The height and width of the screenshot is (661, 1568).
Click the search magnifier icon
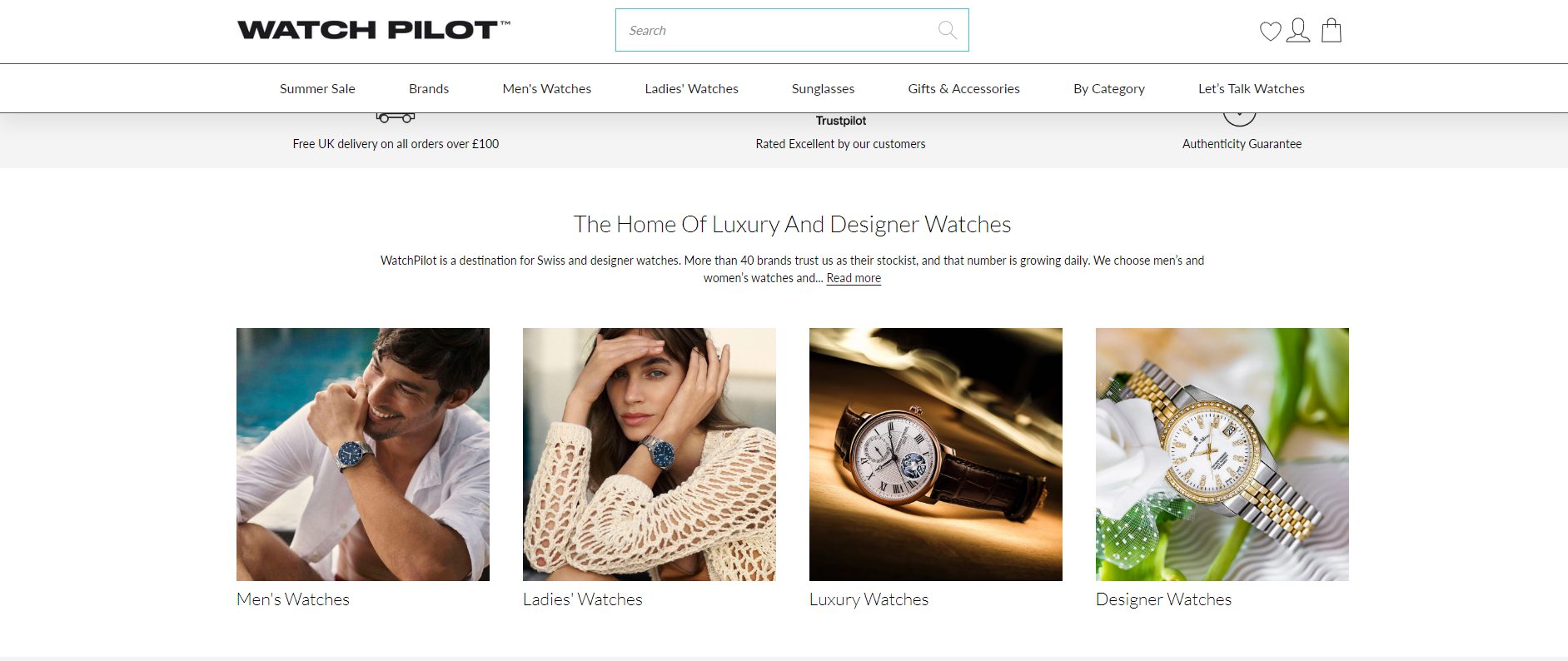click(948, 30)
